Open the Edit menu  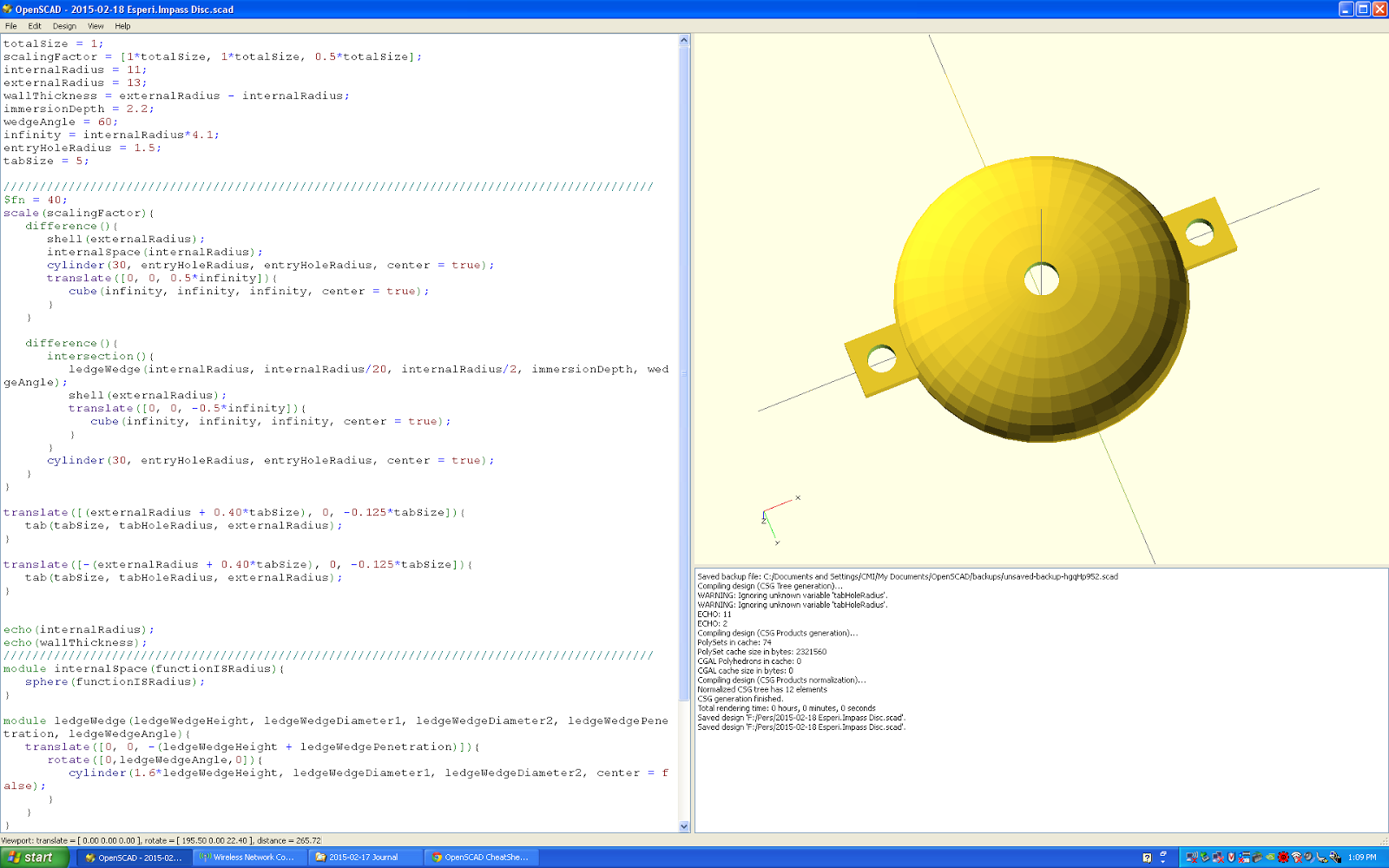click(x=35, y=26)
